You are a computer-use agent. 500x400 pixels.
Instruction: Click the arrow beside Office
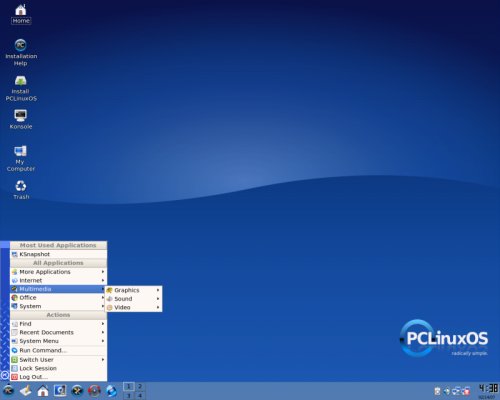tap(103, 298)
